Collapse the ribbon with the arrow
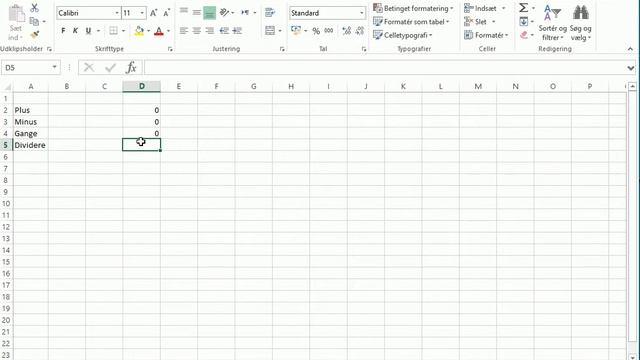640x360 pixels. point(630,49)
